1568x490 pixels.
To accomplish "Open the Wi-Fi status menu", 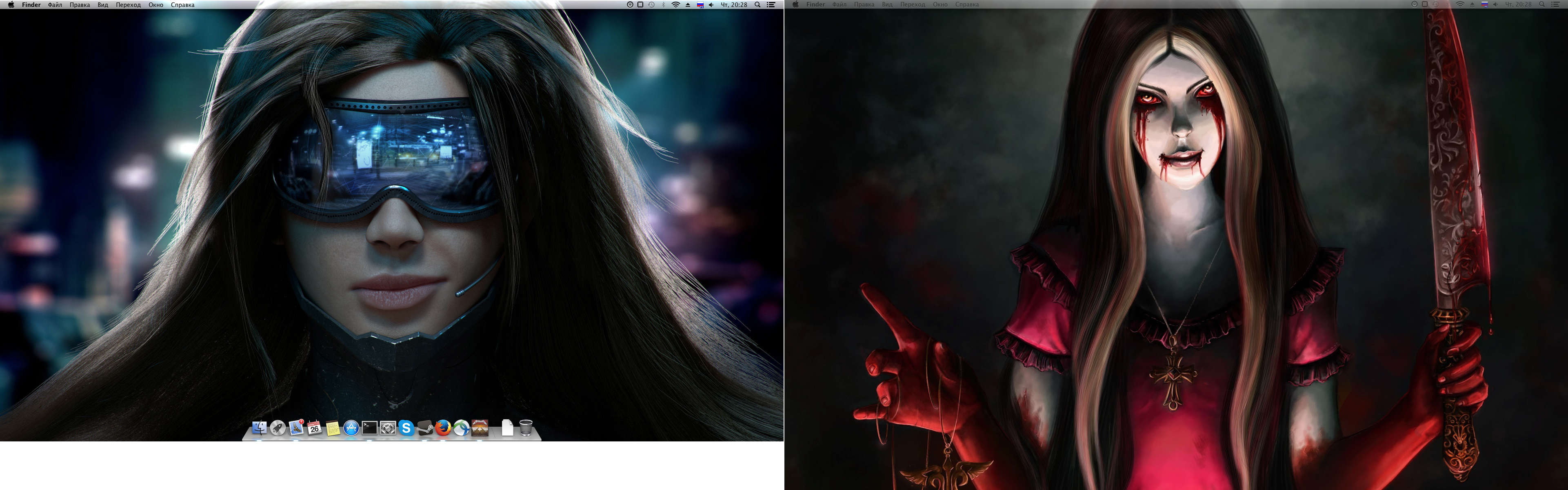I will click(x=676, y=5).
